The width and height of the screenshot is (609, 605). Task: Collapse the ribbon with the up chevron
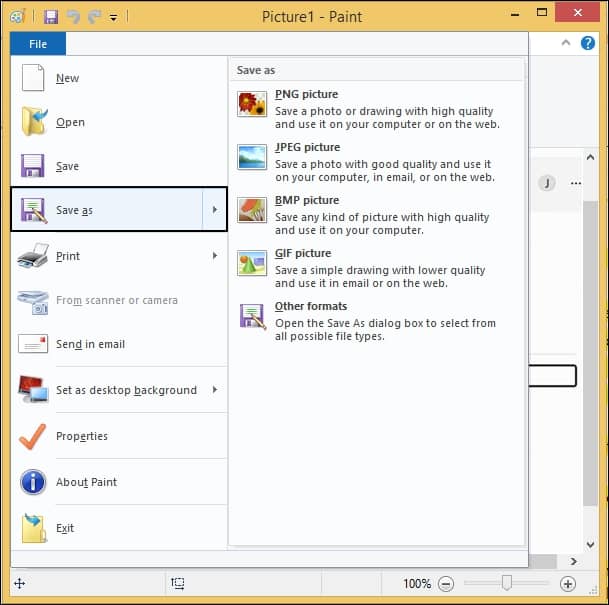(566, 43)
